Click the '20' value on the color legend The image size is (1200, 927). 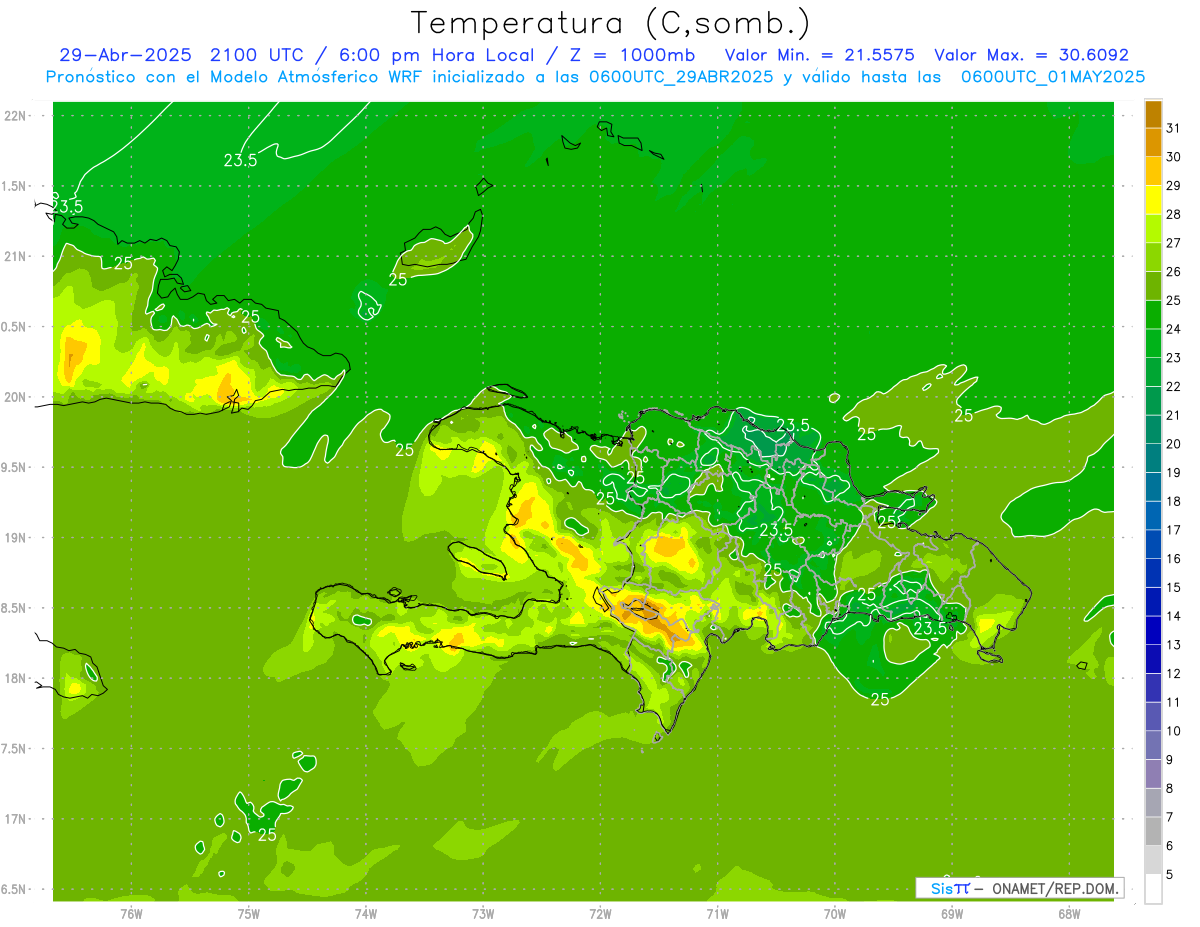pyautogui.click(x=1173, y=444)
